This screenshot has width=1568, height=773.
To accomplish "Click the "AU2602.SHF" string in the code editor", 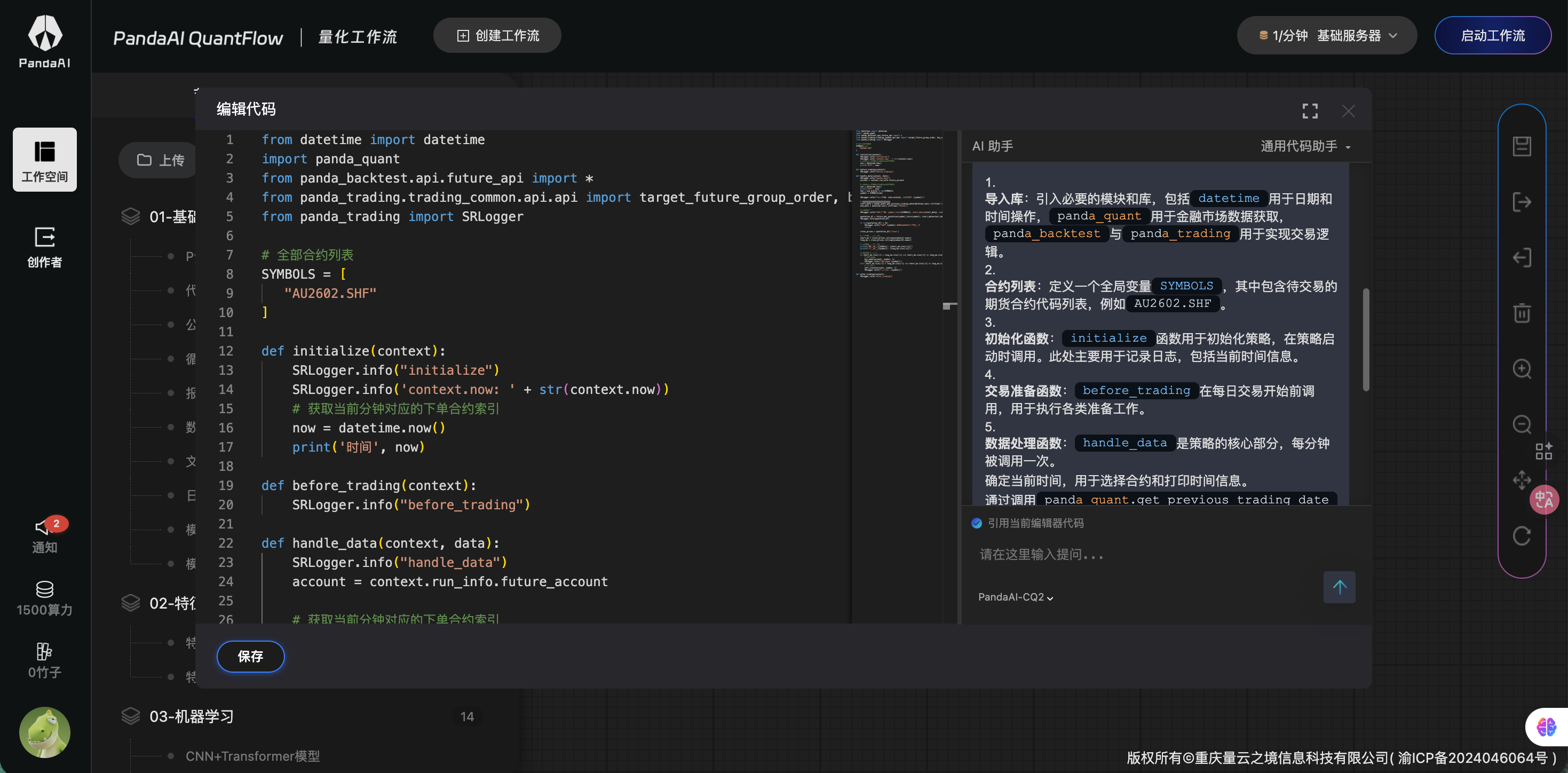I will [330, 294].
